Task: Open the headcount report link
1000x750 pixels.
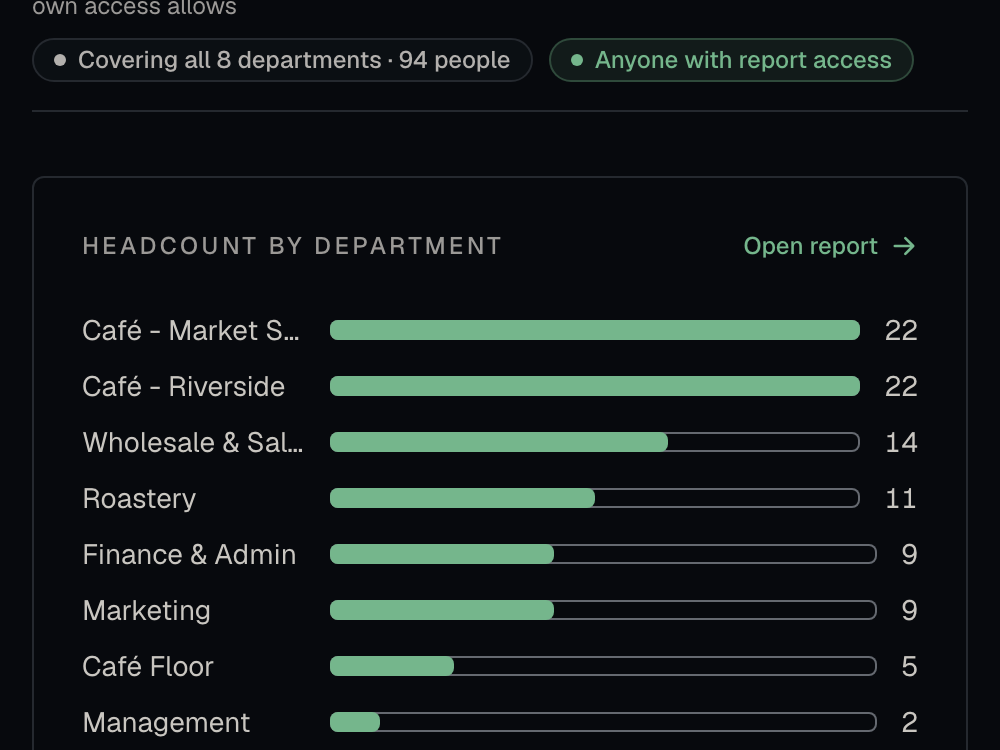Action: [829, 246]
